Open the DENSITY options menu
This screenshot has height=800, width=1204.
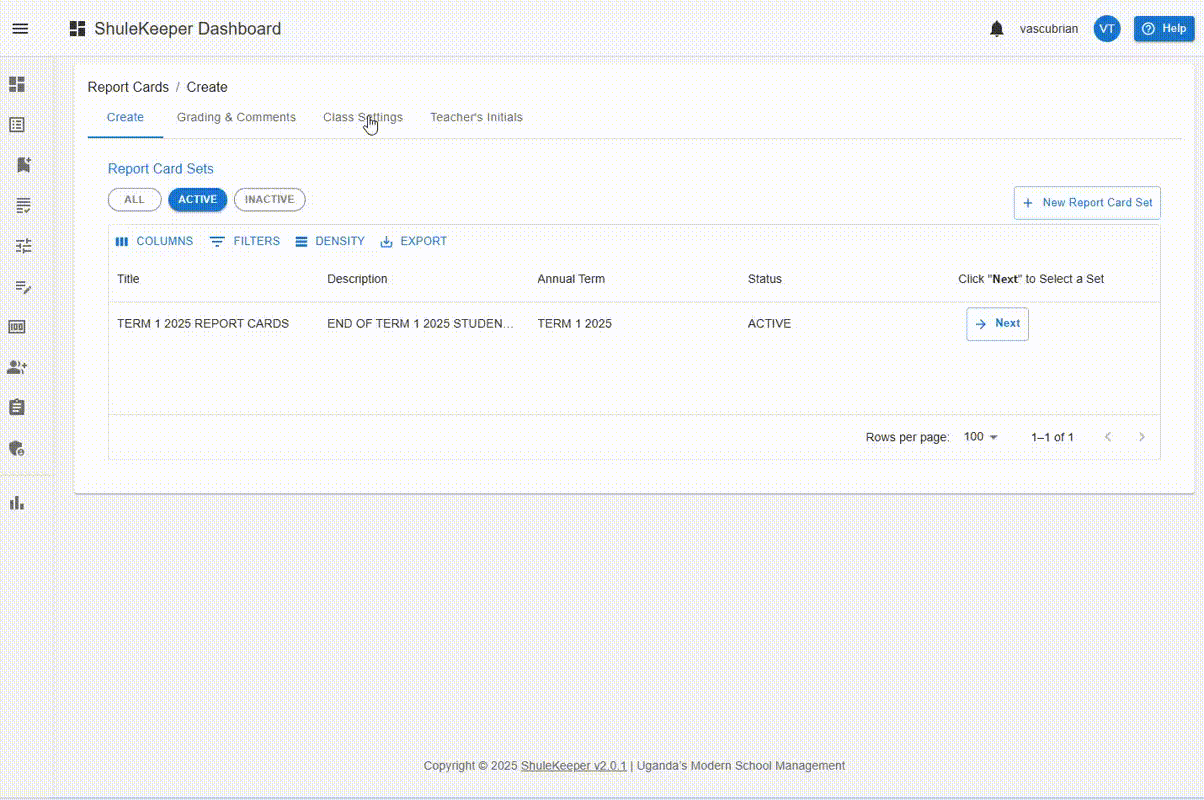330,241
